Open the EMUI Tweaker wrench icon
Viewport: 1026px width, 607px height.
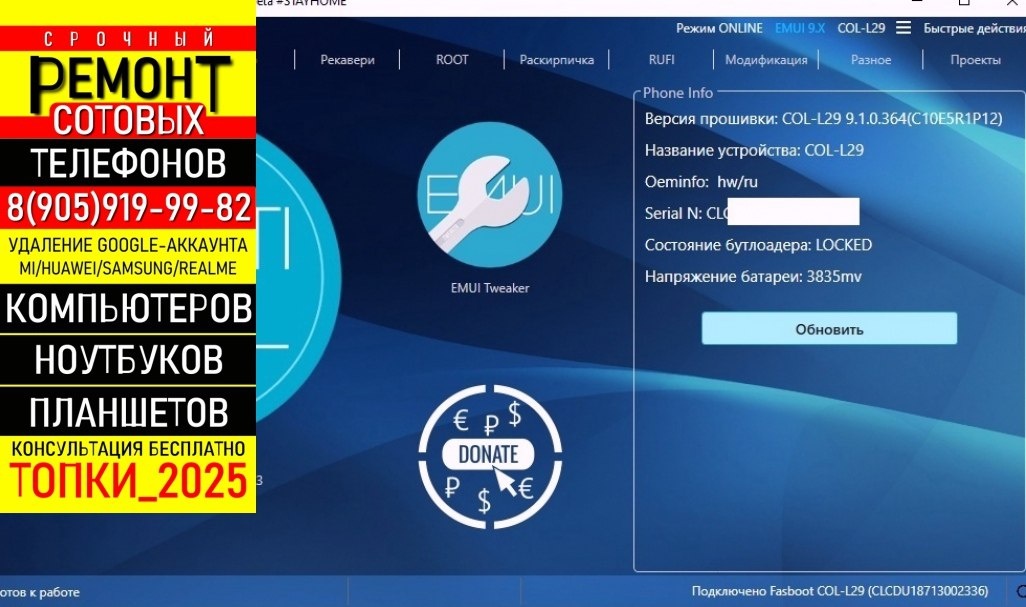point(489,194)
